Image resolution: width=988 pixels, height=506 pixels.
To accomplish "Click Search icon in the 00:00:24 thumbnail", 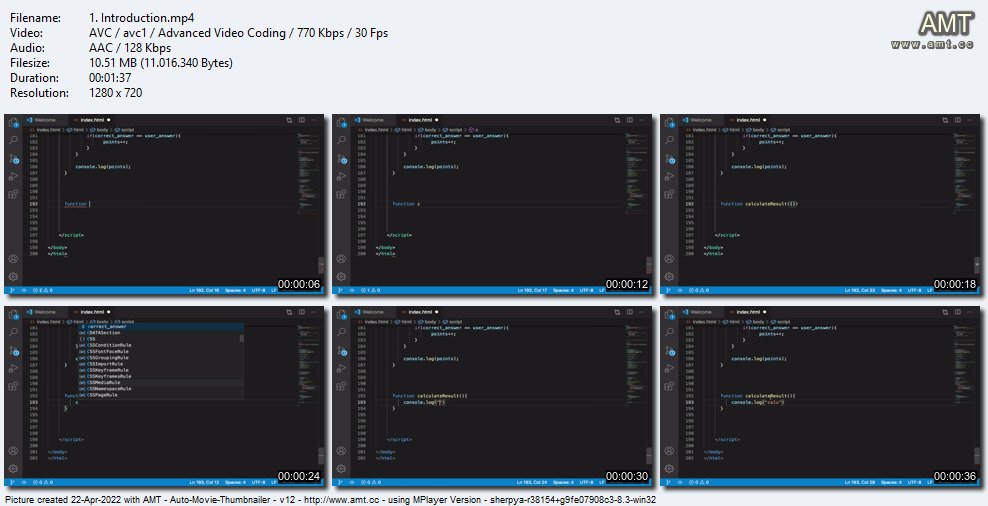I will (13, 332).
